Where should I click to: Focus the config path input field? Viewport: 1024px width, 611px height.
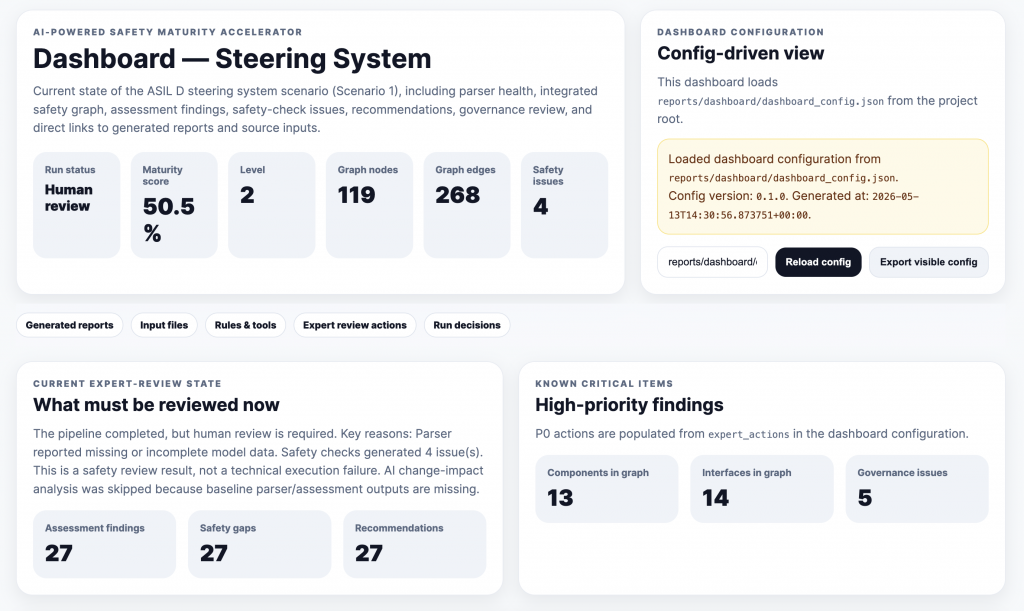tap(712, 262)
